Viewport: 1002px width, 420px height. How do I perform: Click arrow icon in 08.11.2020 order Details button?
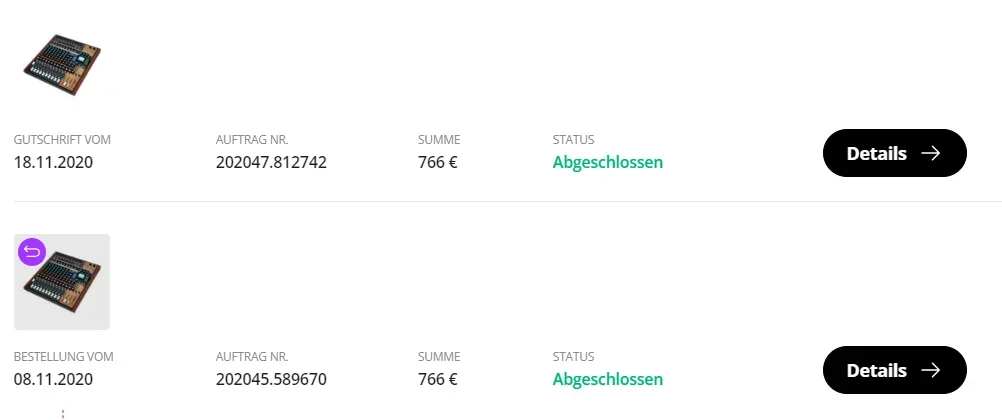click(x=931, y=370)
